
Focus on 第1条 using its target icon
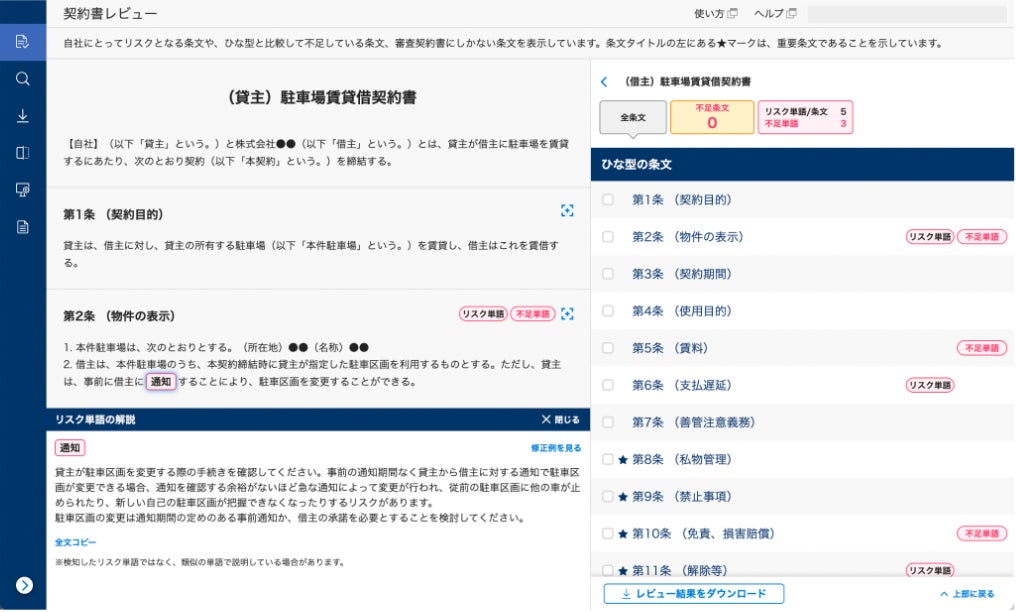[x=567, y=211]
